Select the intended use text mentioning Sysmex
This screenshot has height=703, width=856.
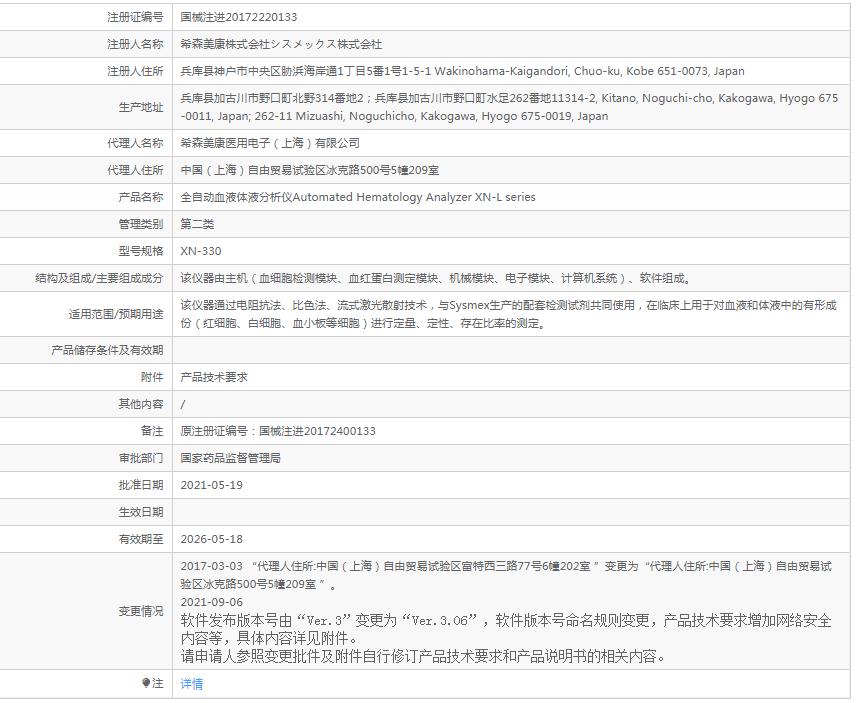509,314
